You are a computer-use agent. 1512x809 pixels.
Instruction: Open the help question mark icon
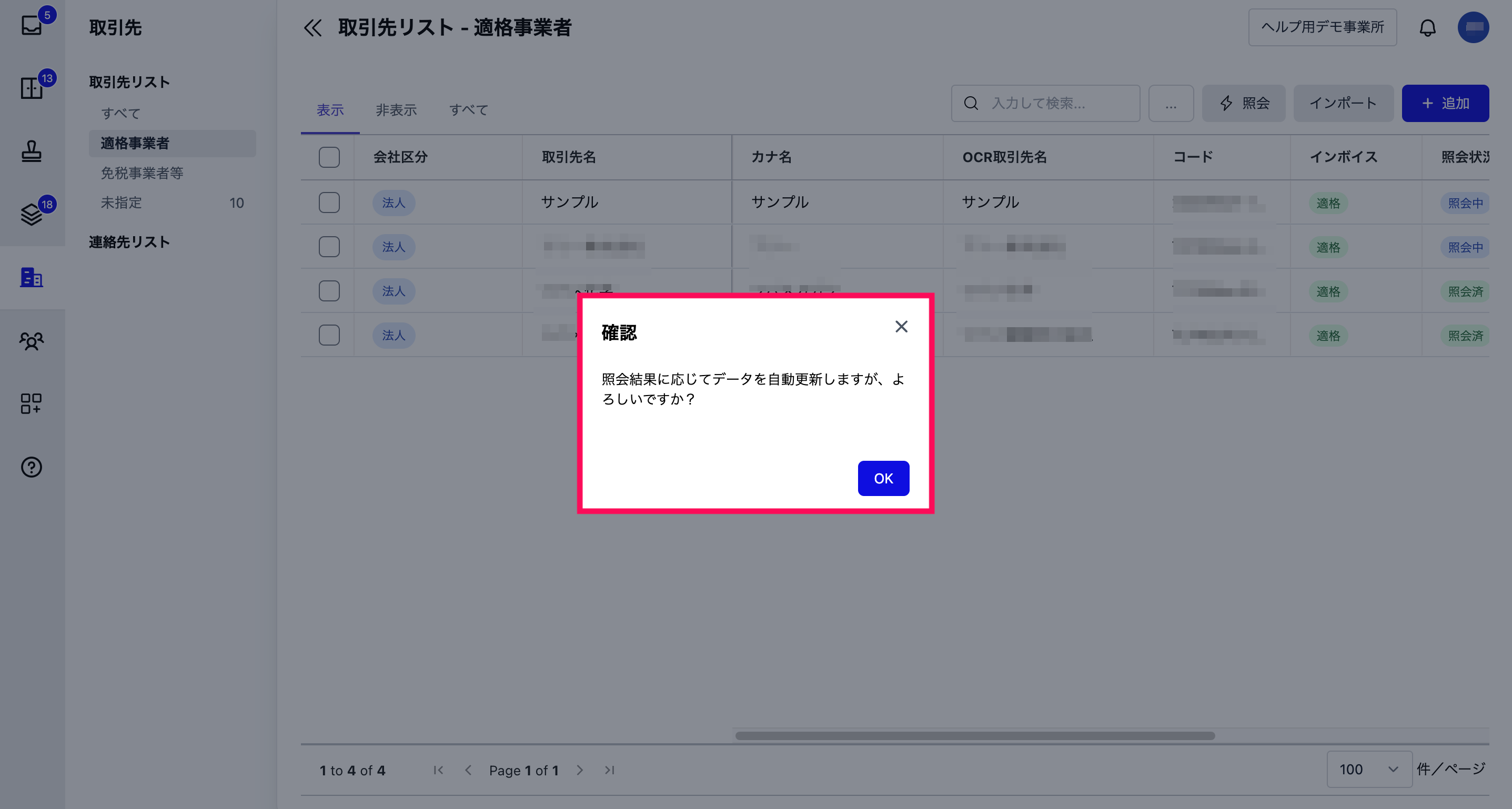point(32,467)
